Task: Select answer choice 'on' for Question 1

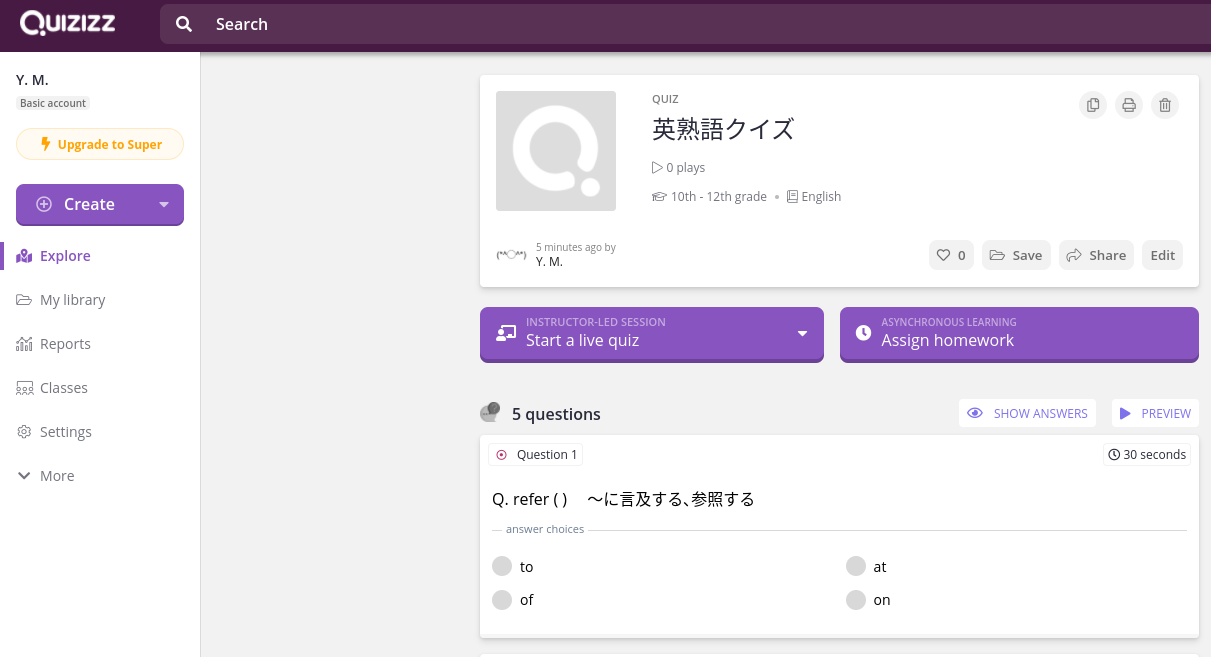Action: 856,600
